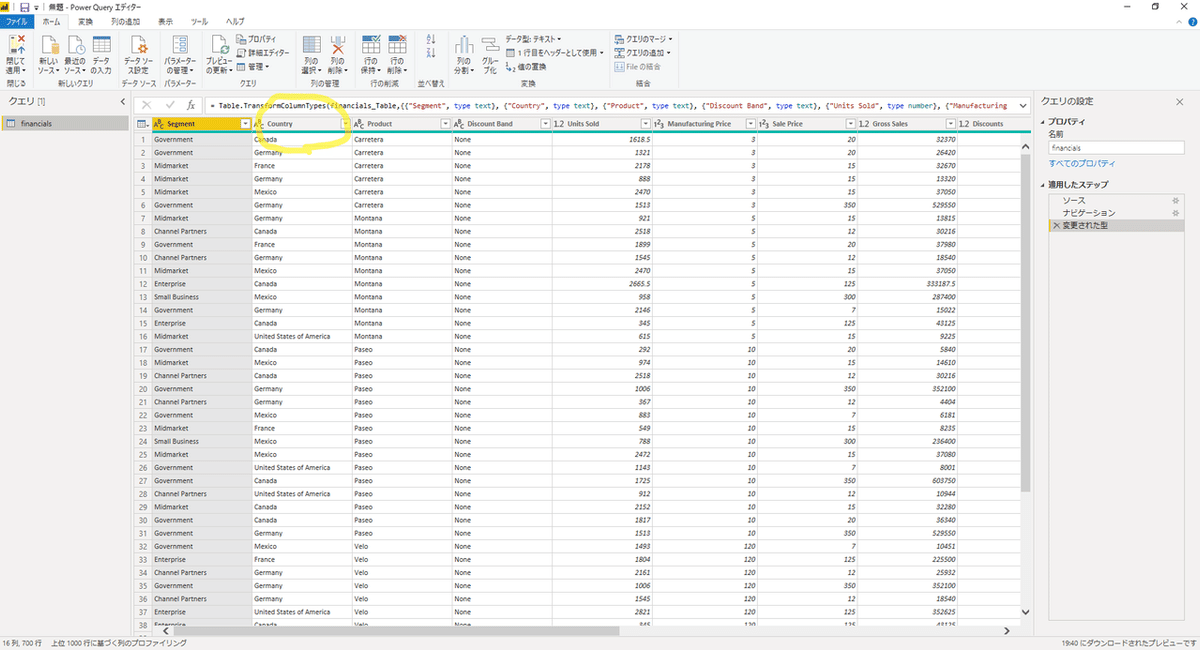Switch to the ツール tab

pyautogui.click(x=200, y=21)
